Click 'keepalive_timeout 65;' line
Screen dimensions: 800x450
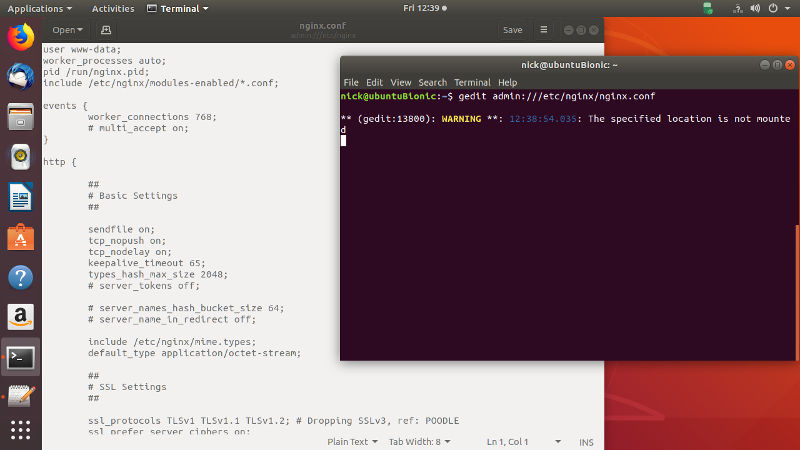pos(146,263)
